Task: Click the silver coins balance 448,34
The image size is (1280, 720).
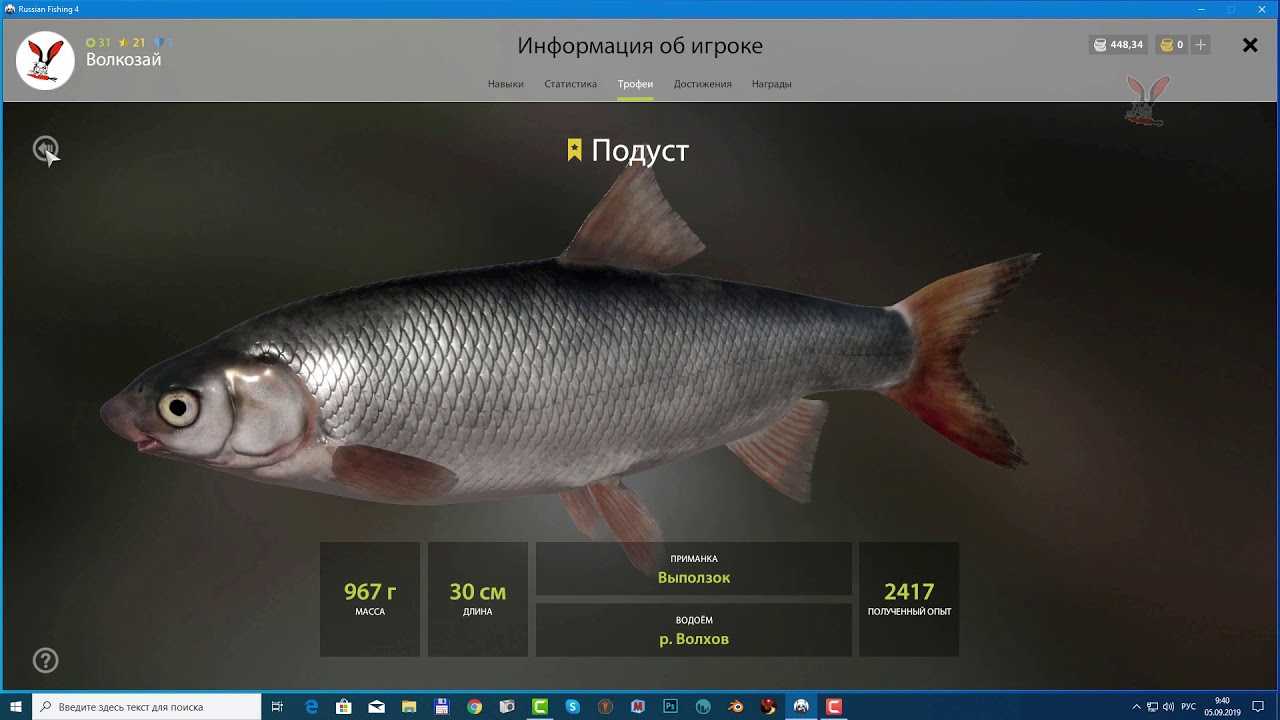Action: 1118,45
